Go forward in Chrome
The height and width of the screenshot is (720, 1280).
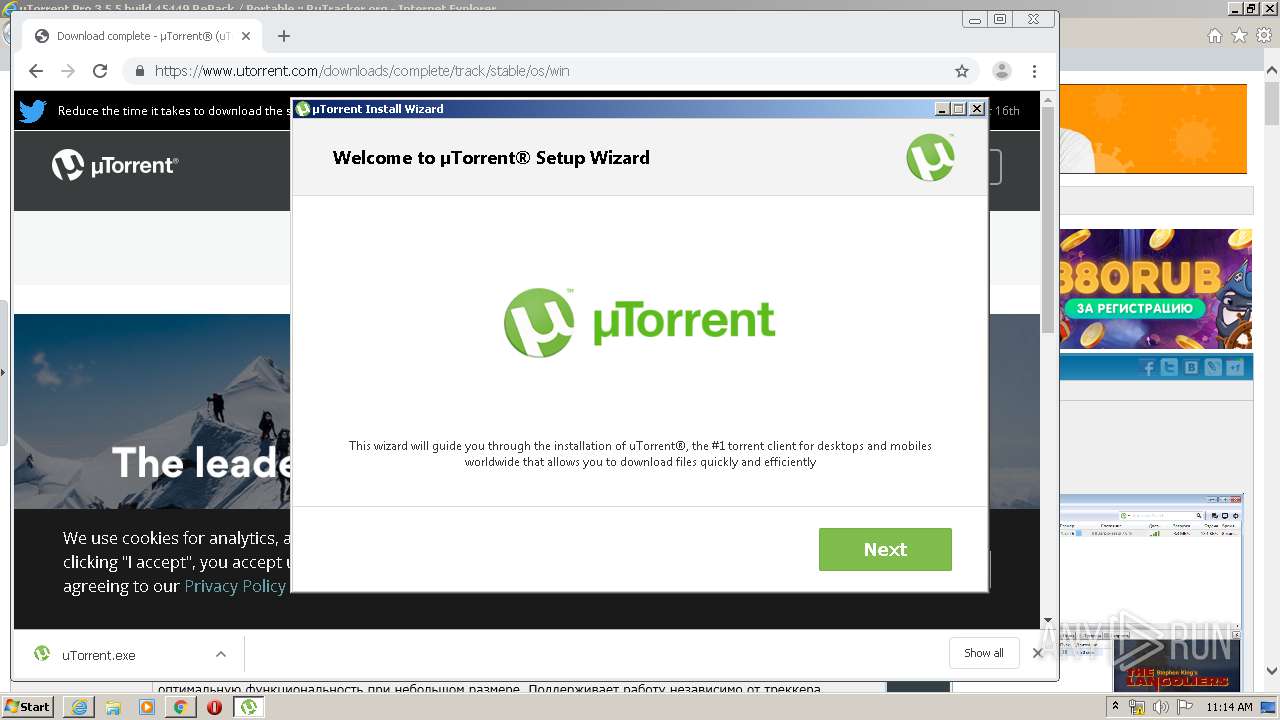pos(68,71)
